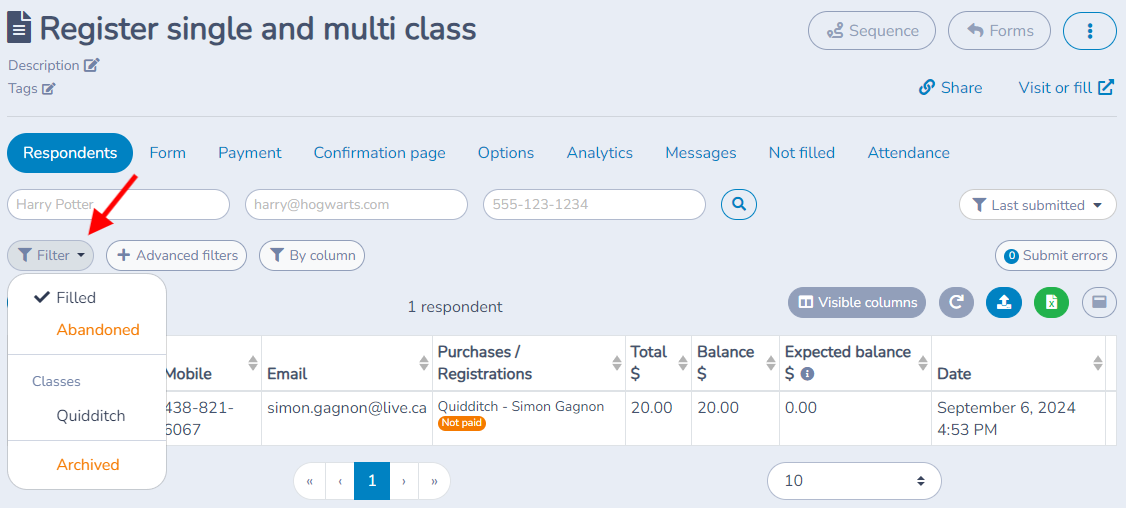Switch to the Form tab
1126x508 pixels.
click(x=167, y=153)
